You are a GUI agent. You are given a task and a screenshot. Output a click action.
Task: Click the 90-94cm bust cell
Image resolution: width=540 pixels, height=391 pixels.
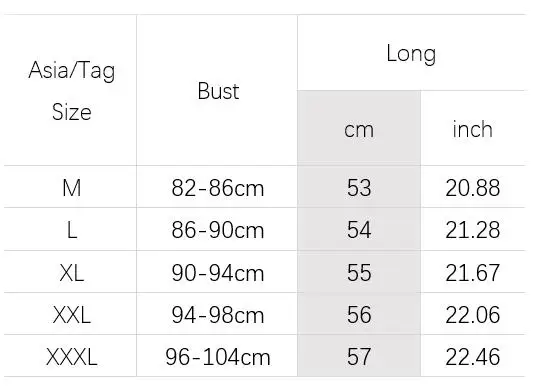[x=218, y=273]
